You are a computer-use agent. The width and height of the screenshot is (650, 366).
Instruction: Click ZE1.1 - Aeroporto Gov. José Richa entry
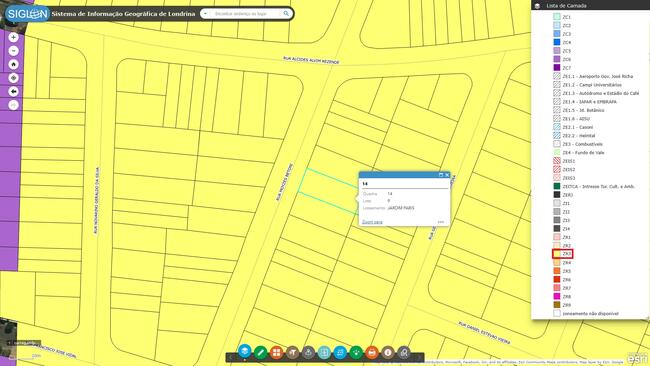coord(597,76)
